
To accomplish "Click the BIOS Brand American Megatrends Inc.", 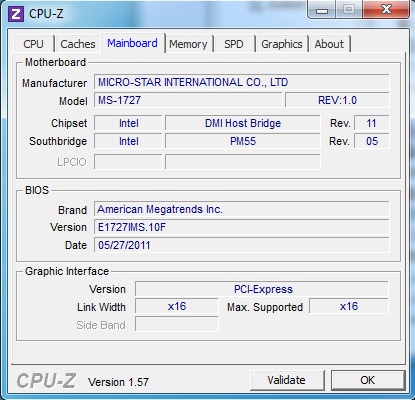I will pyautogui.click(x=242, y=209).
